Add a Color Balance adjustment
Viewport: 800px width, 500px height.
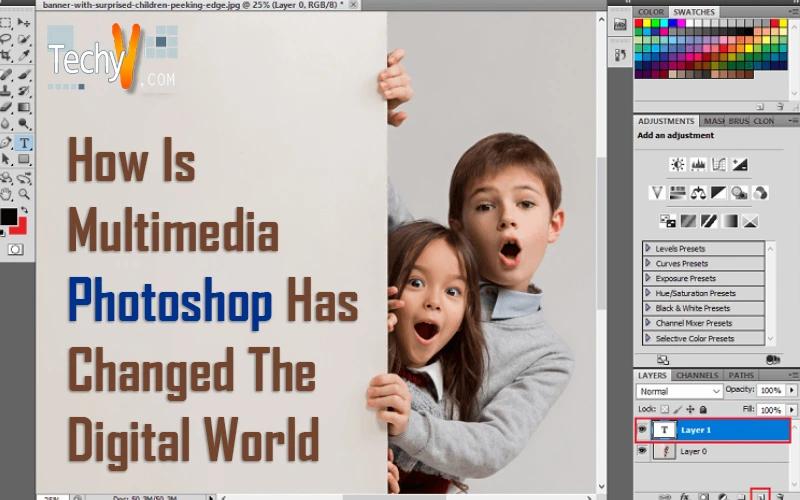[698, 193]
